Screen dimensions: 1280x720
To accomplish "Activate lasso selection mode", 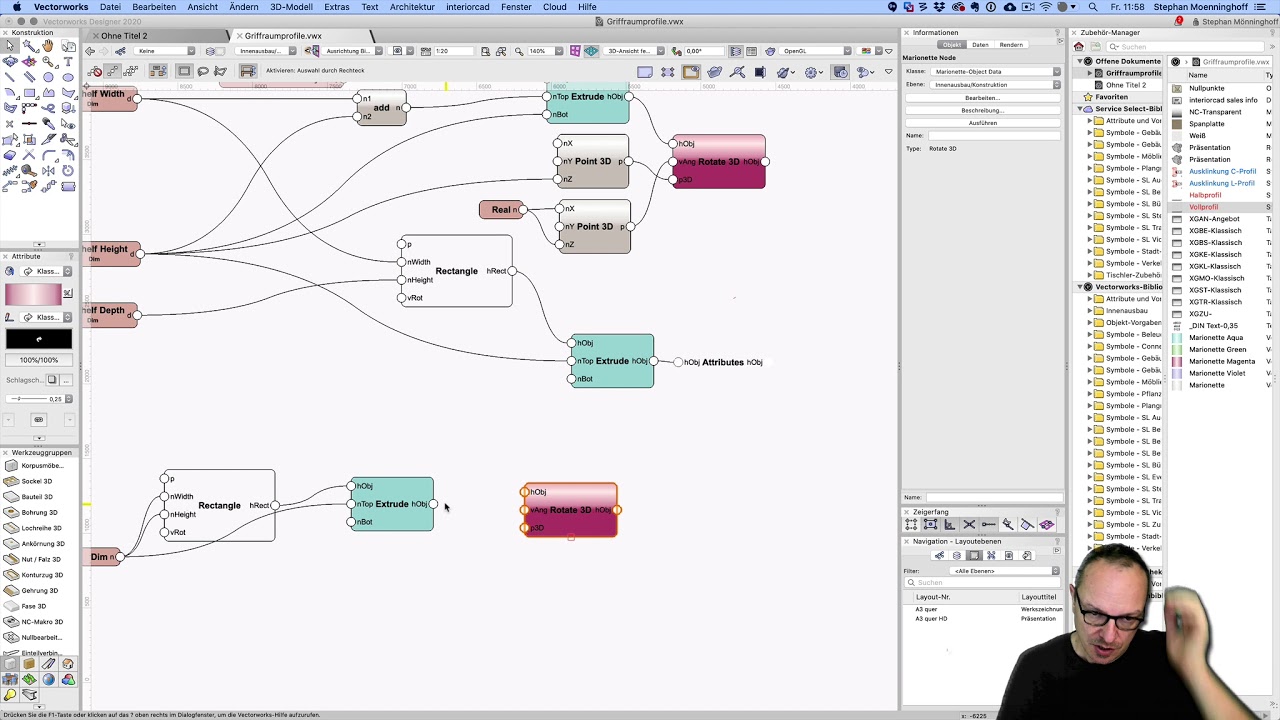I will pyautogui.click(x=203, y=71).
